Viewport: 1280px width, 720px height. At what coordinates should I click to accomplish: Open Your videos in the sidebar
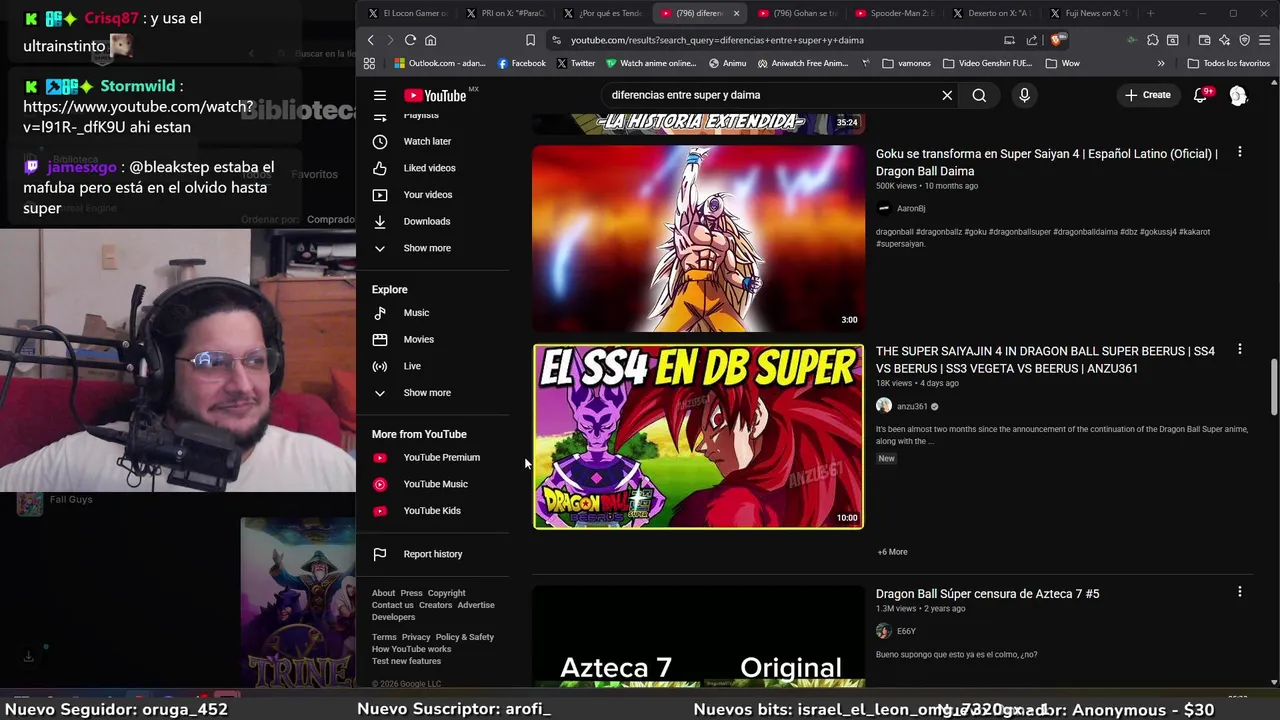point(427,195)
